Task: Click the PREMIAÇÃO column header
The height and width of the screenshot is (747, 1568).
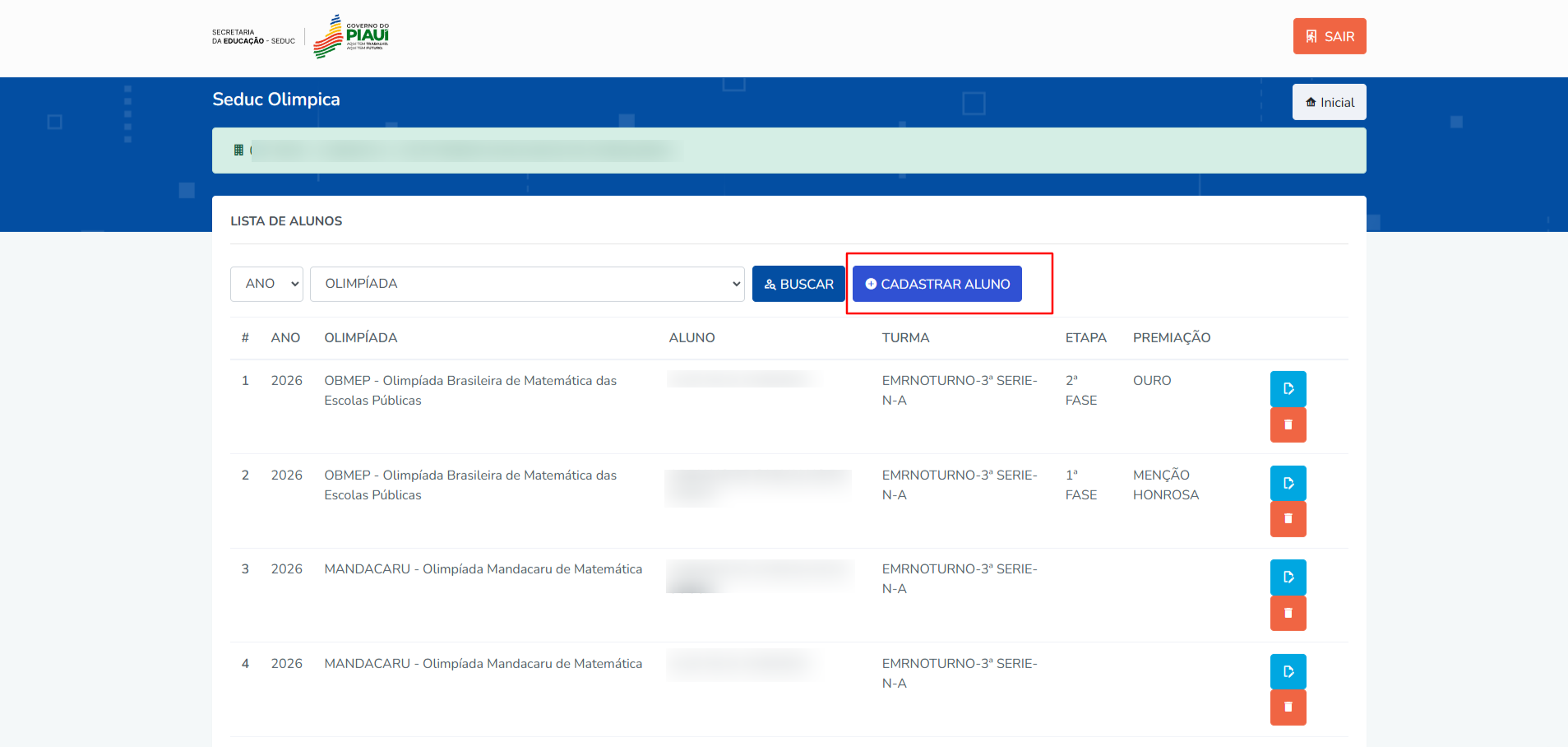Action: [x=1171, y=338]
